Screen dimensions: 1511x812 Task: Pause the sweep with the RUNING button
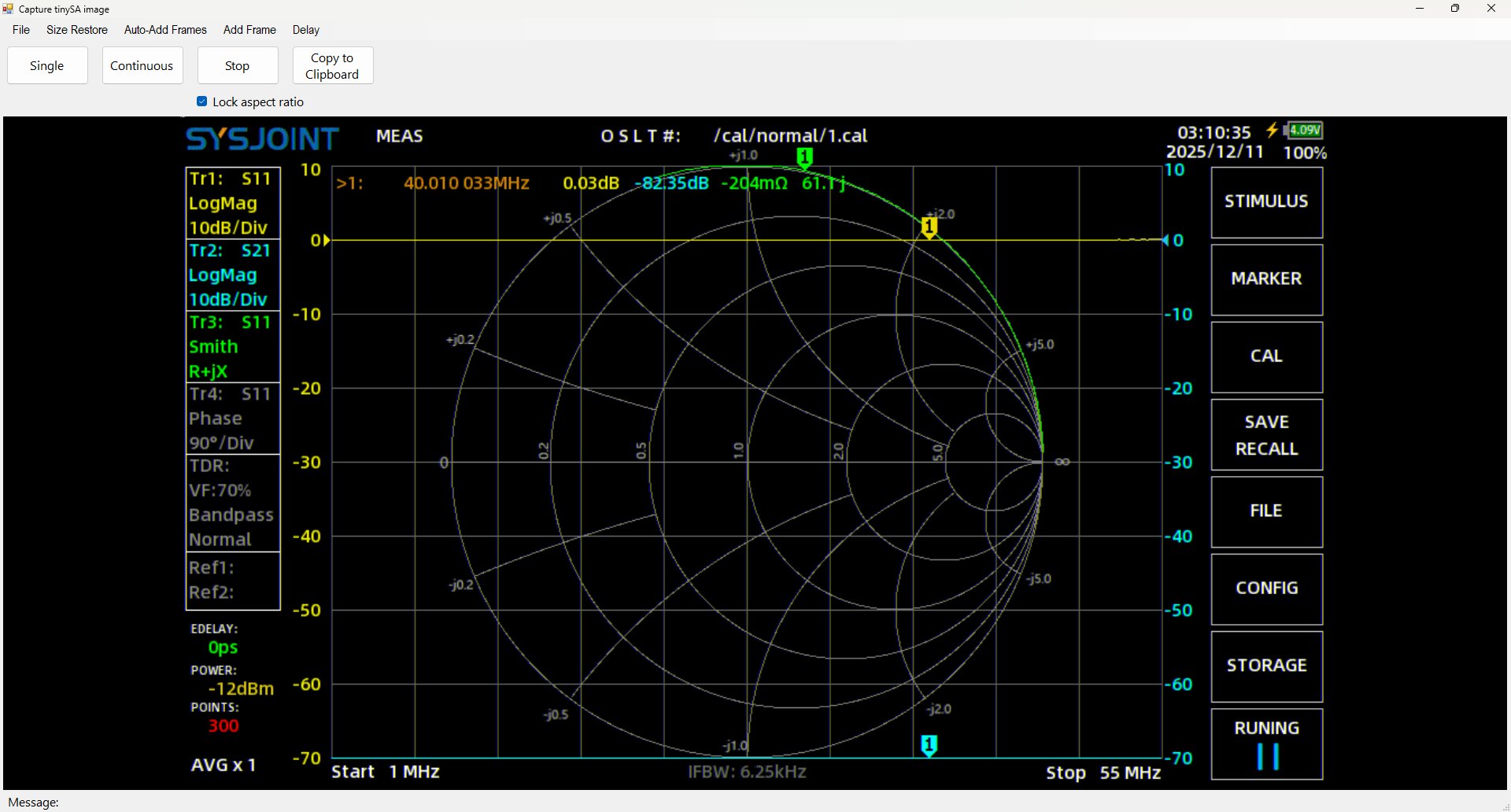(1265, 744)
